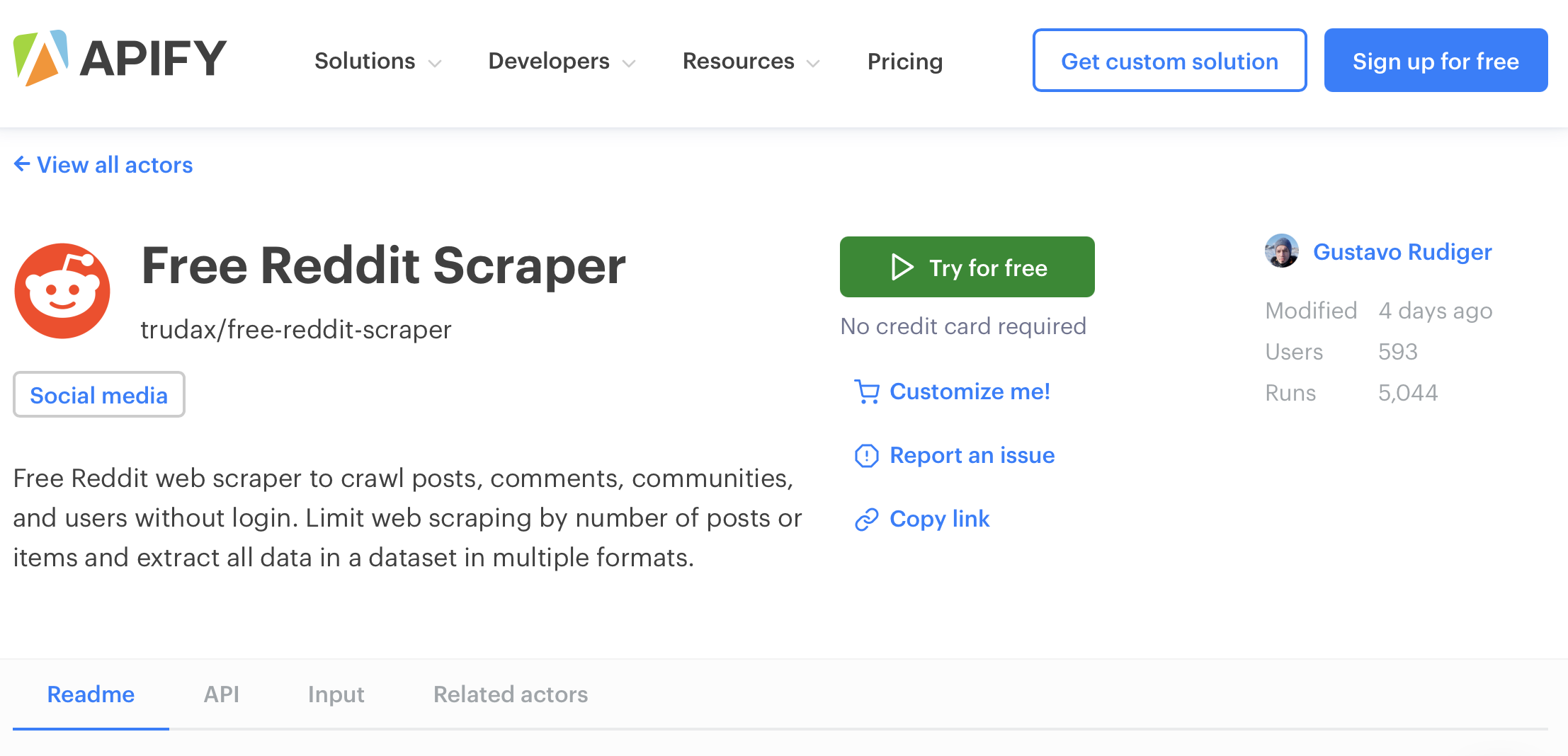Click the shopping cart Customize me icon
Image resolution: width=1568 pixels, height=756 pixels.
[867, 391]
